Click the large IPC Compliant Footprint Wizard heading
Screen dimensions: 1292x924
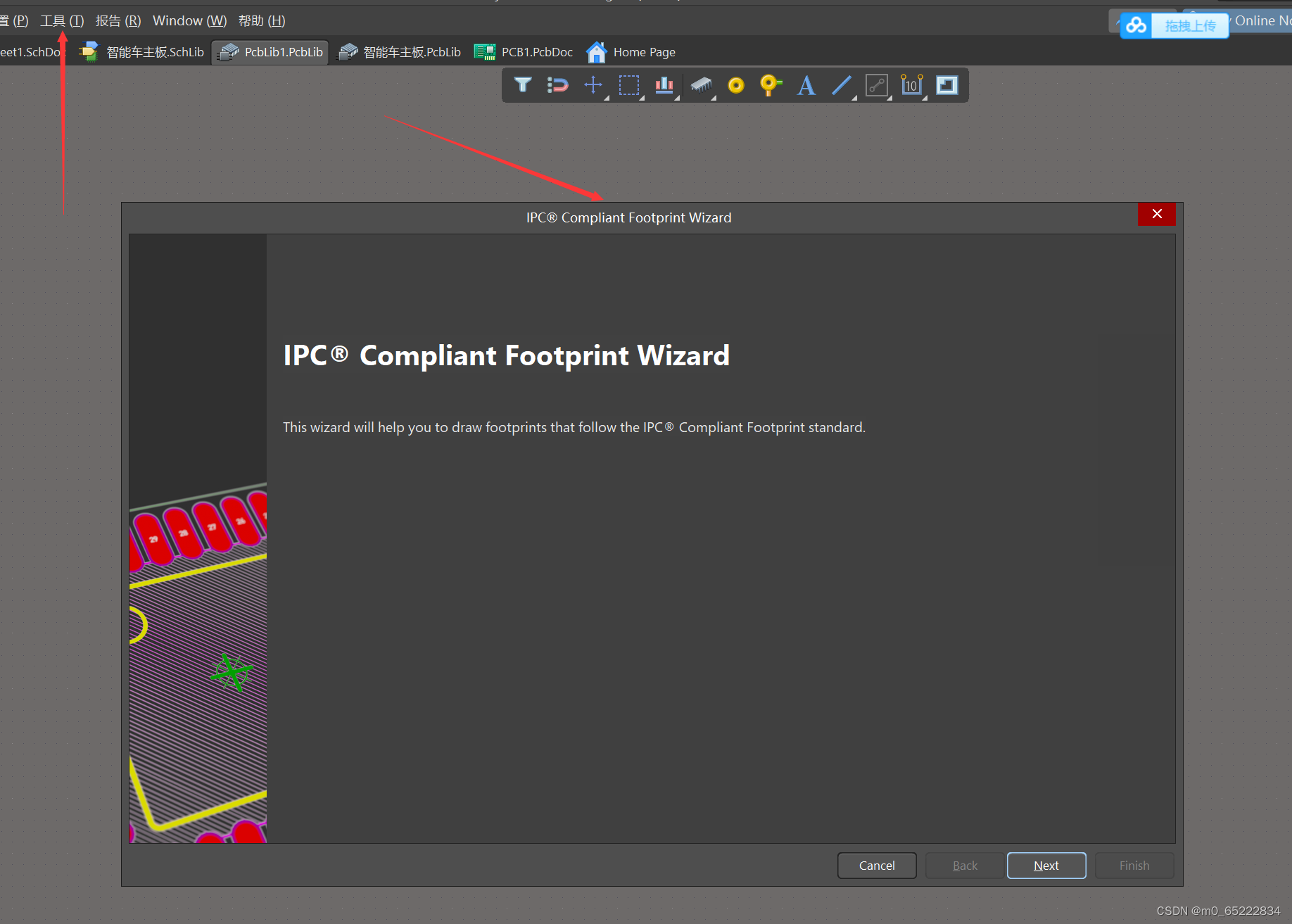pyautogui.click(x=507, y=355)
